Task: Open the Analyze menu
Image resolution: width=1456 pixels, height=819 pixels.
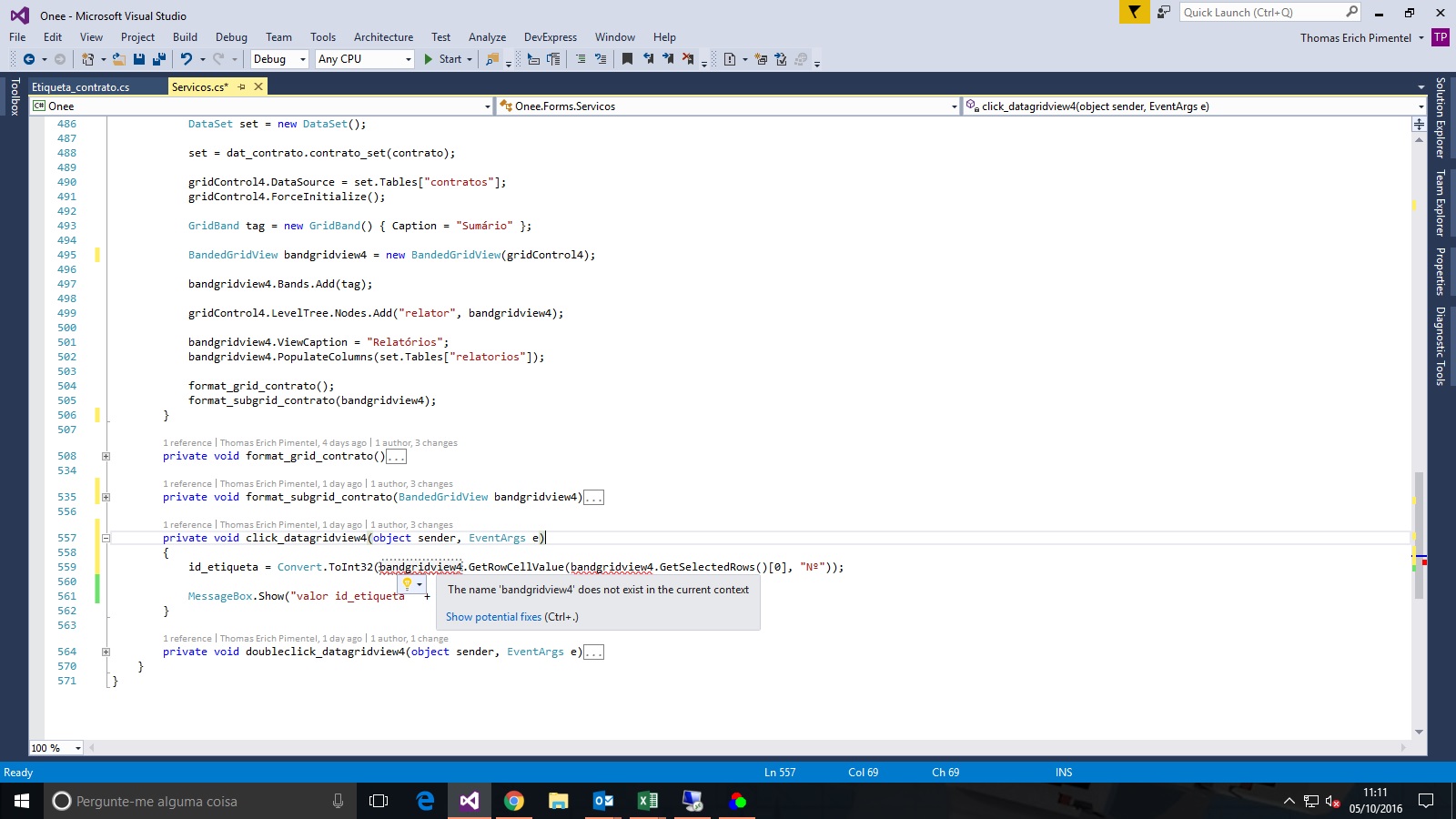Action: [487, 37]
